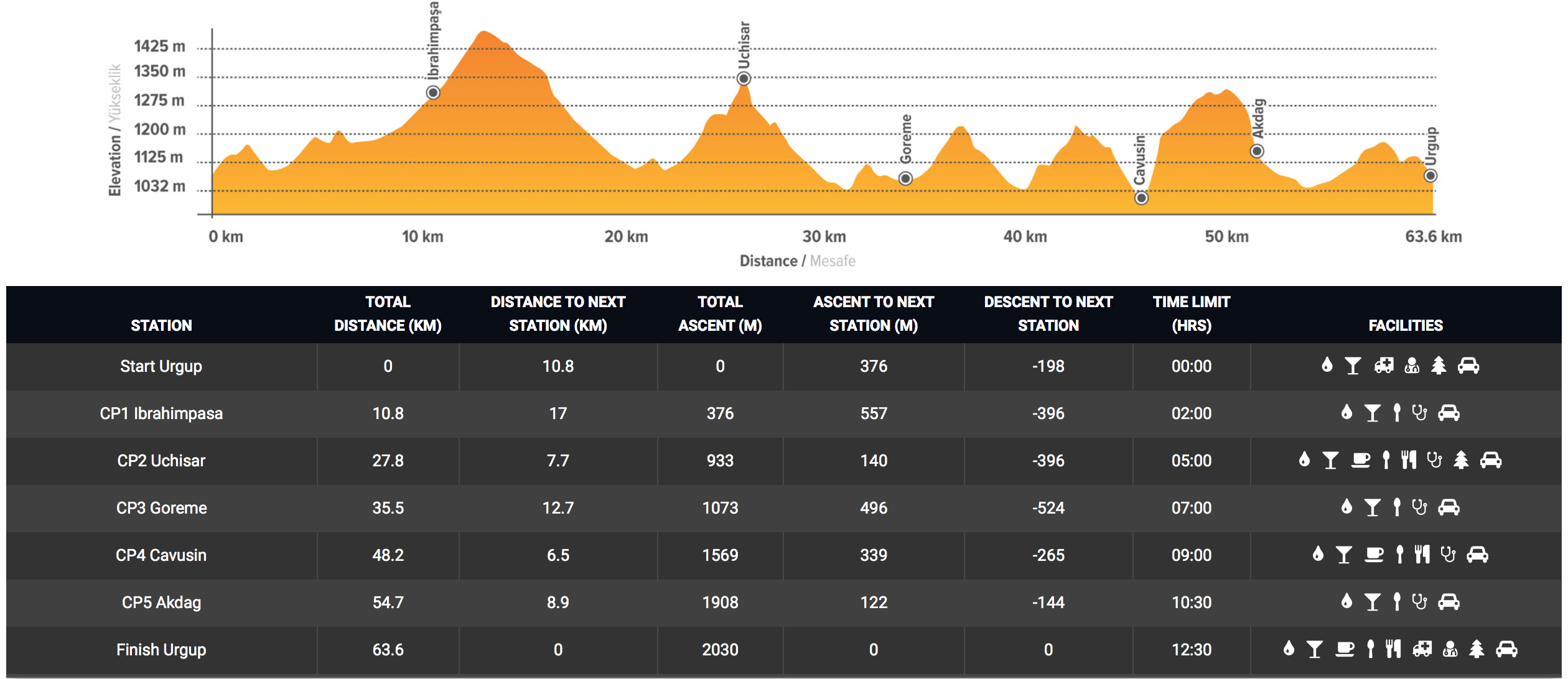1568x679 pixels.
Task: Click fork and knife icon in CP4 Cavusin row
Action: [x=1422, y=555]
